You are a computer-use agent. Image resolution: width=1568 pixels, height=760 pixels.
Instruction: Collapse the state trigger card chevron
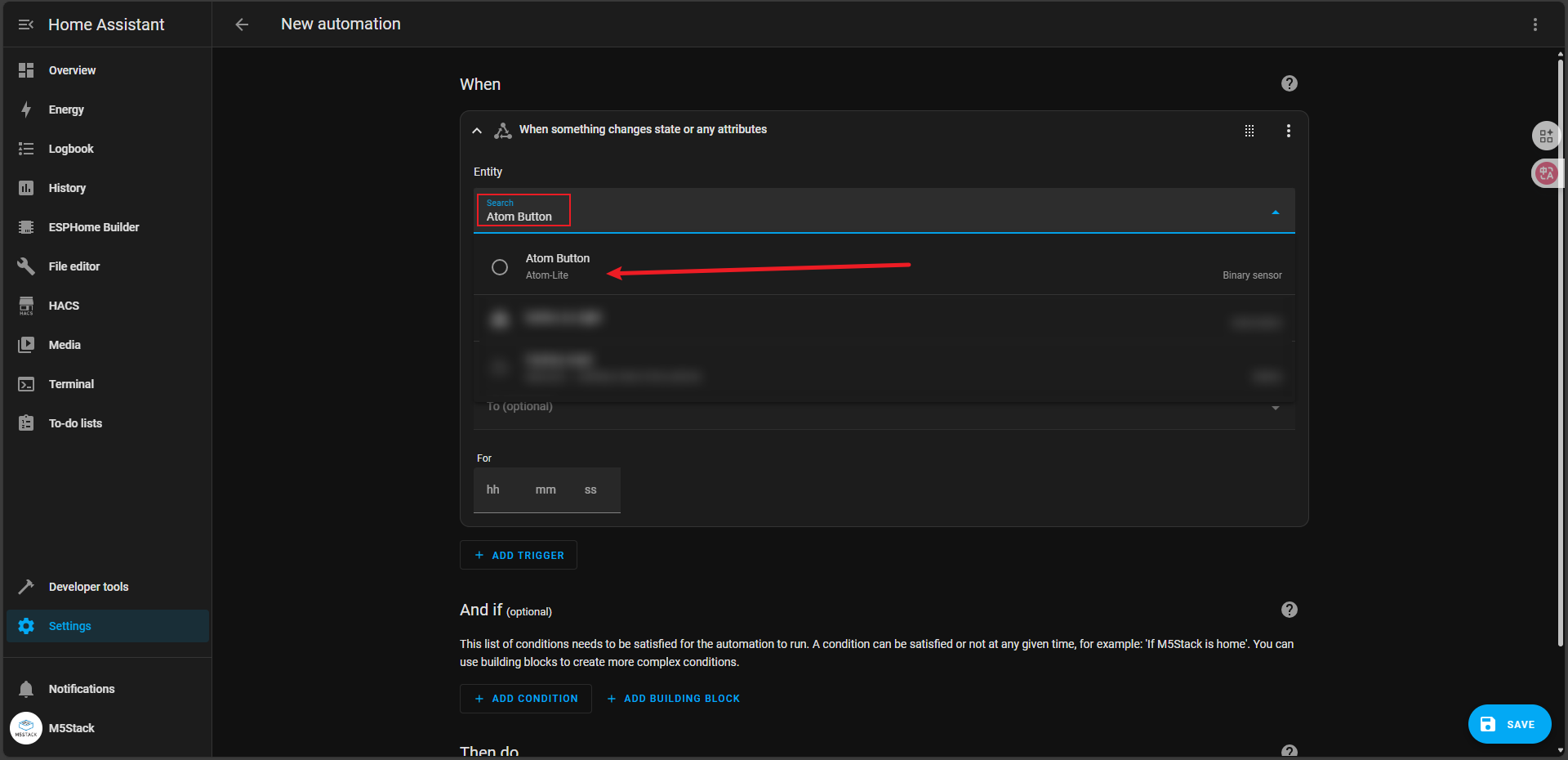pos(477,131)
